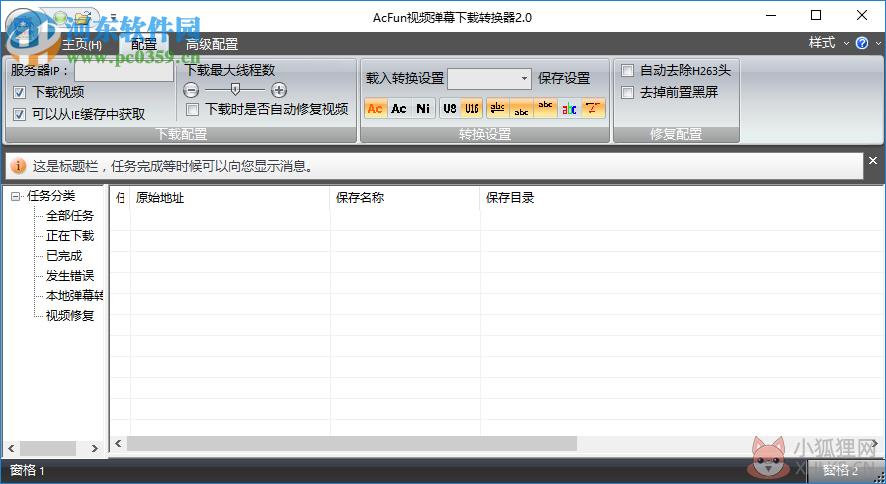Adjust the 下载最大线程数 slider handle

[236, 89]
